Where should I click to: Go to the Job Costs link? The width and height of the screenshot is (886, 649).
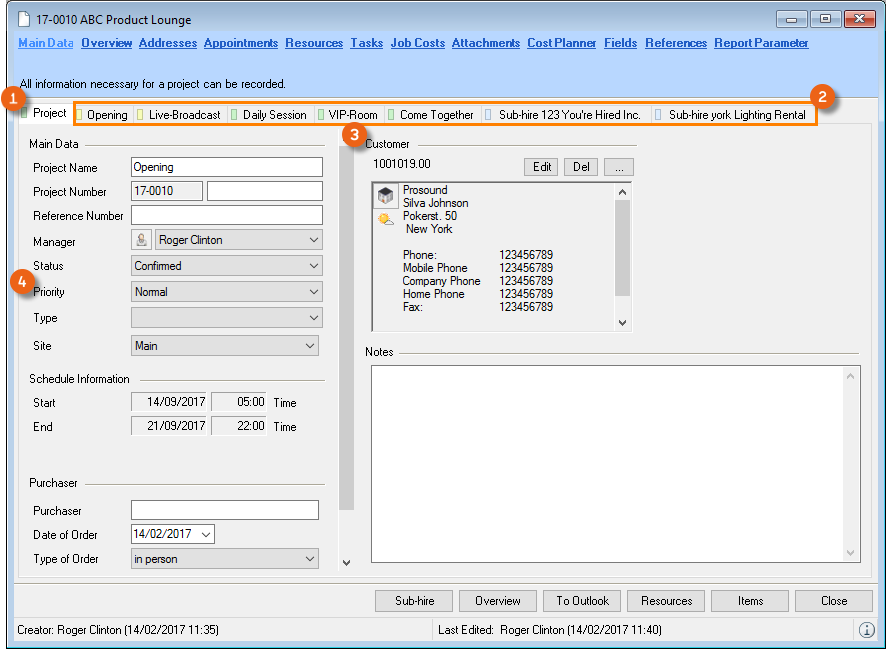pyautogui.click(x=417, y=43)
